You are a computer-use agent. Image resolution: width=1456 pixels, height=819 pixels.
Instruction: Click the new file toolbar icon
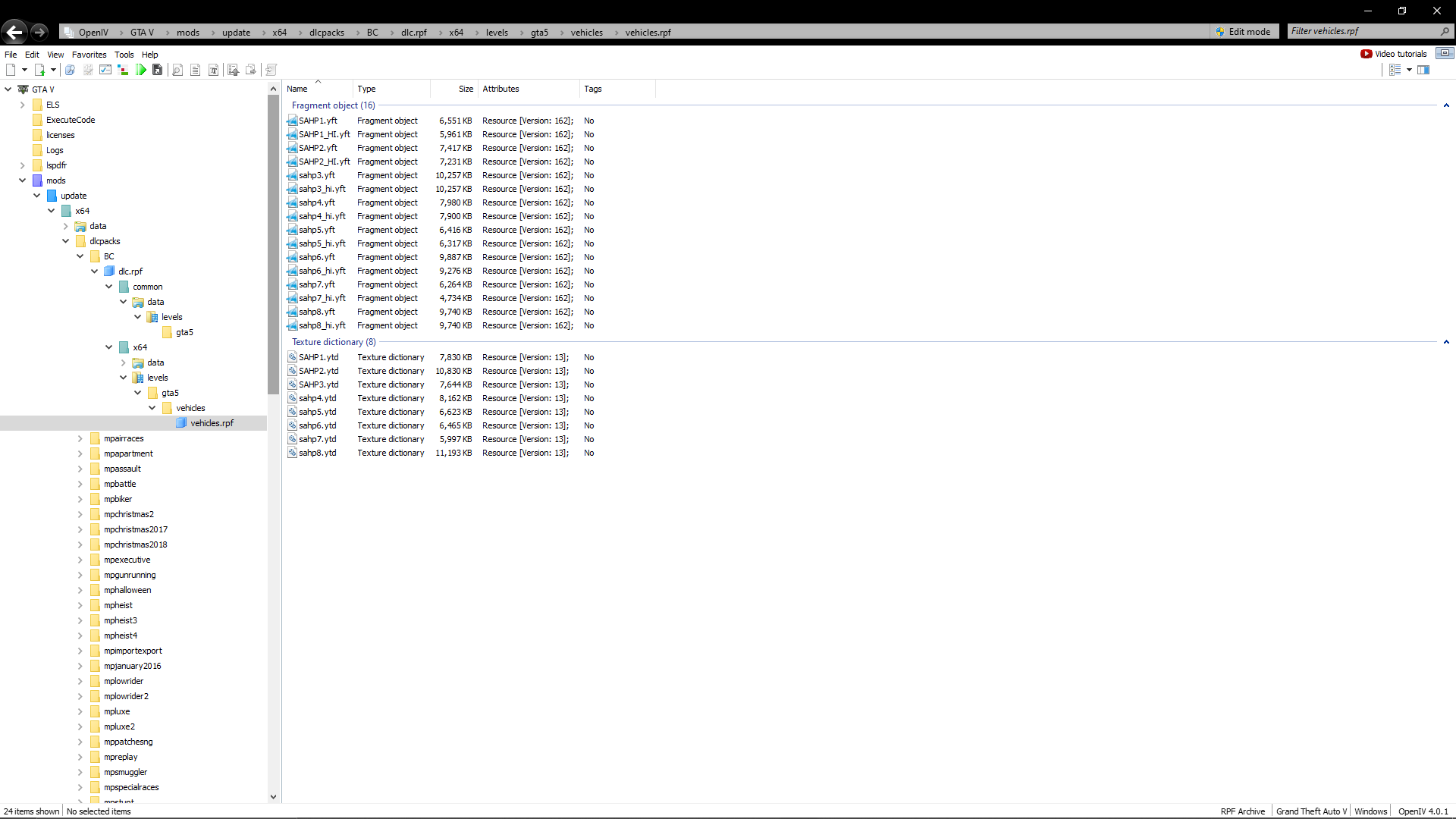click(11, 70)
